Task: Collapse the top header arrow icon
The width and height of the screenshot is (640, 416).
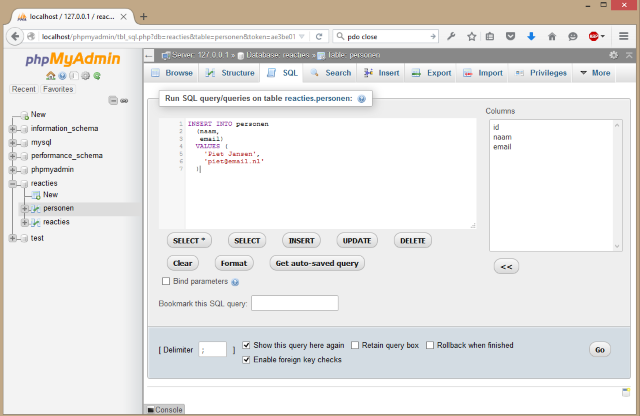Action: [629, 55]
